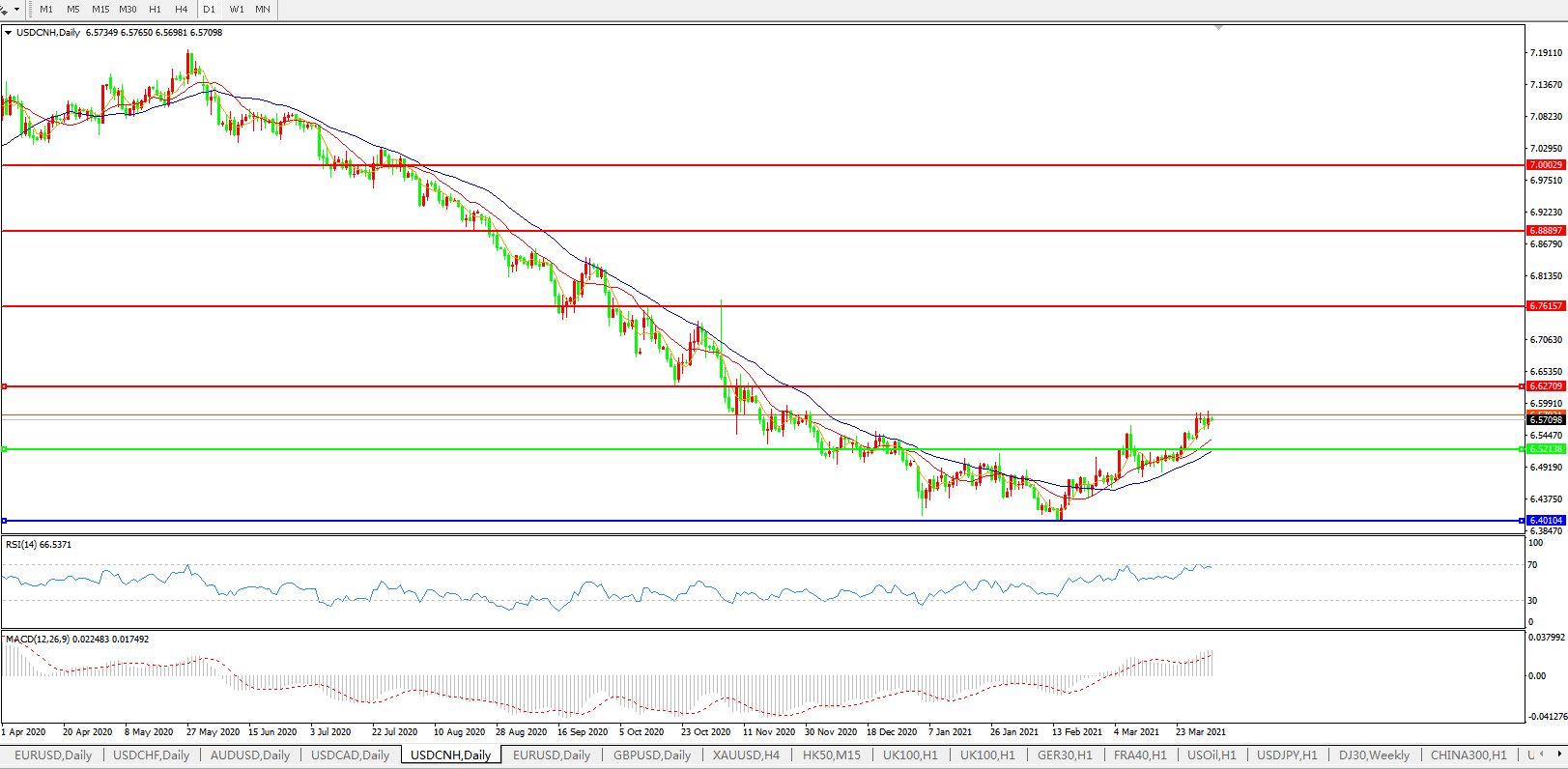Expand the USDCNH,Daily chart title triangle
This screenshot has height=769, width=1568.
click(x=9, y=33)
